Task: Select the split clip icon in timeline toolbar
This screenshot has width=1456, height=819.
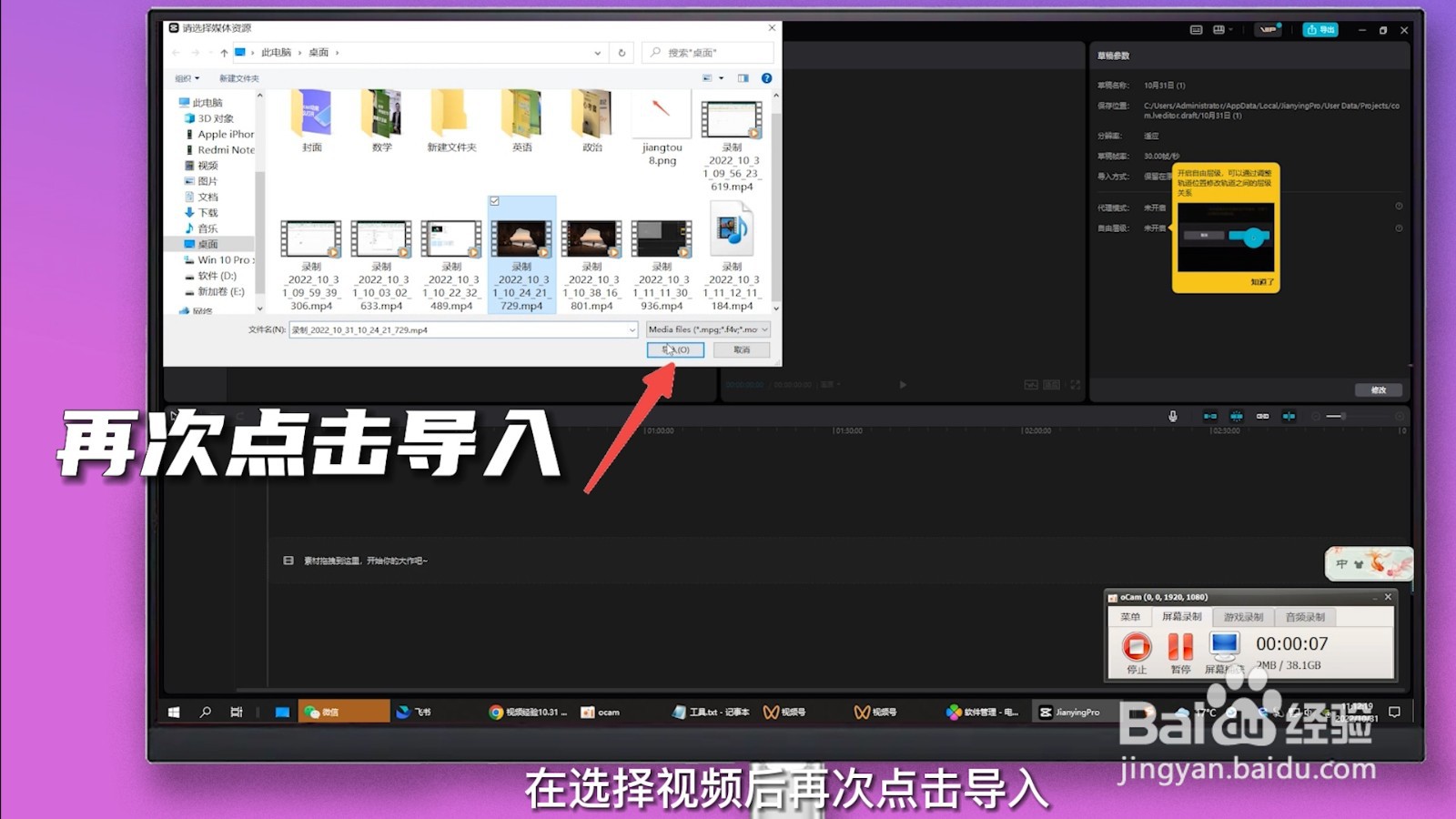Action: pos(1289,416)
